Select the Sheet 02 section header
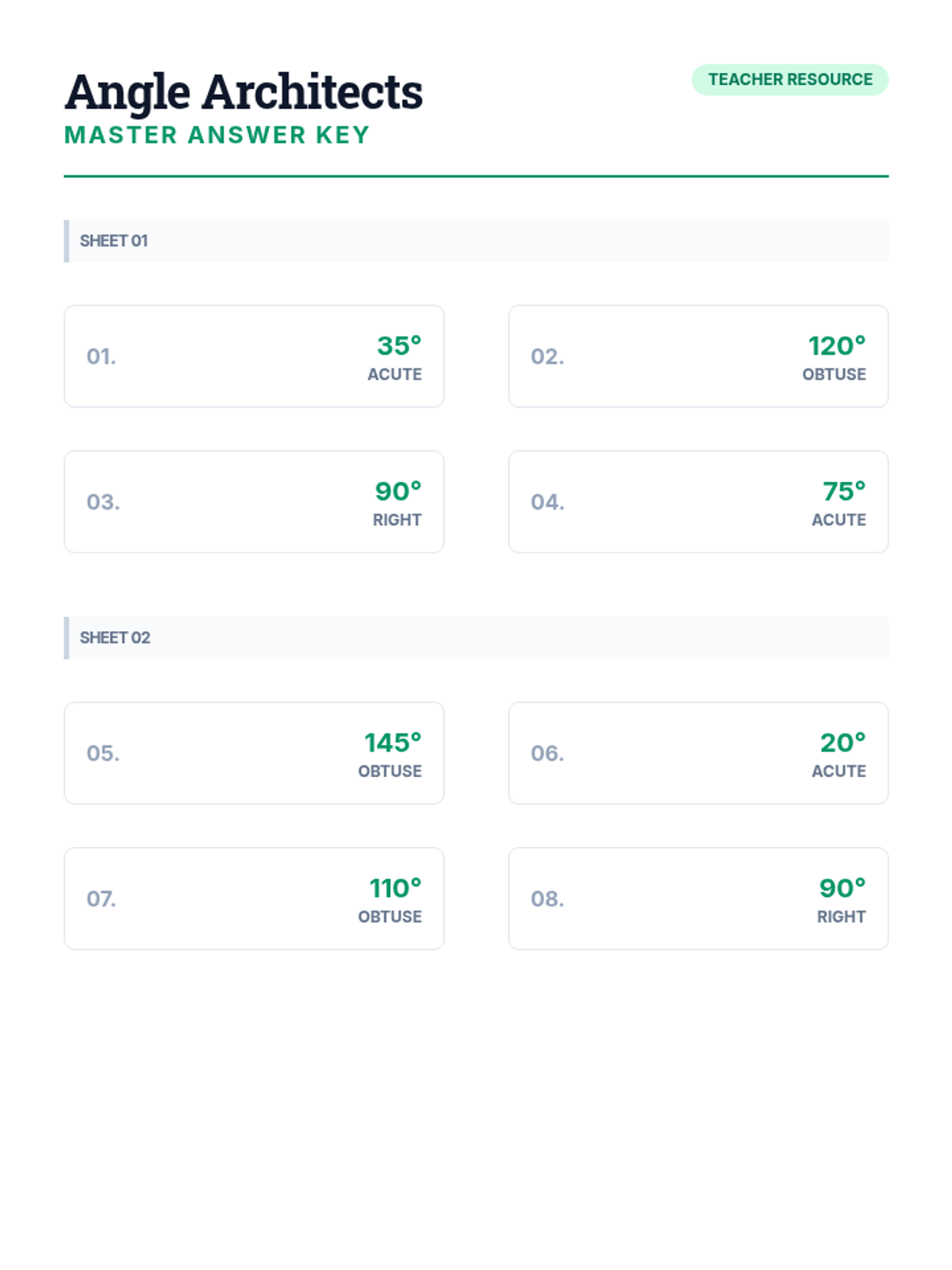This screenshot has width=952, height=1270. pos(476,637)
